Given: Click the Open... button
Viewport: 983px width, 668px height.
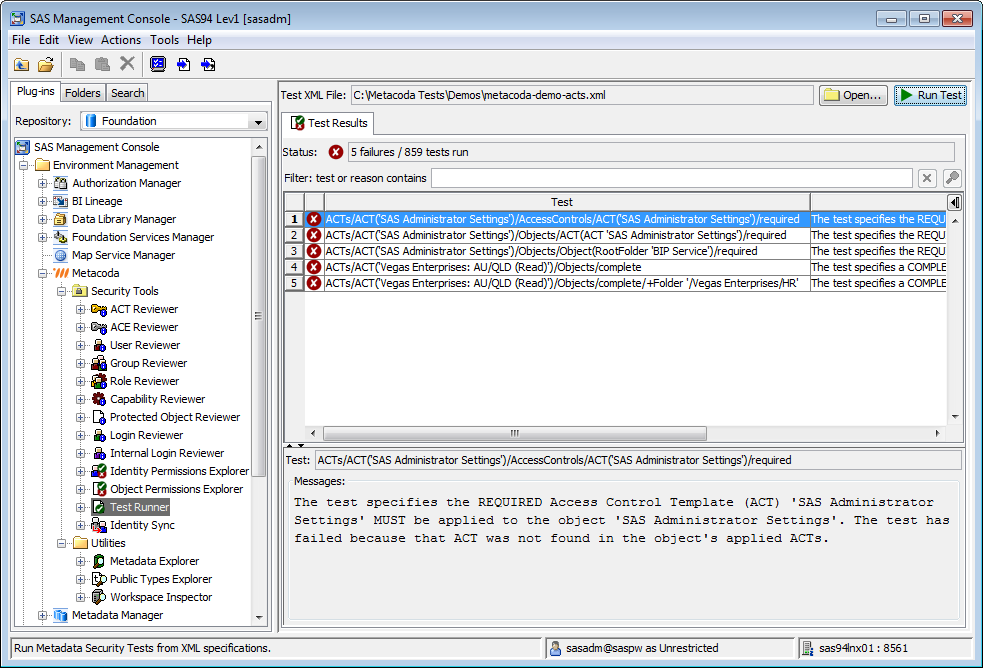Looking at the screenshot, I should click(853, 95).
